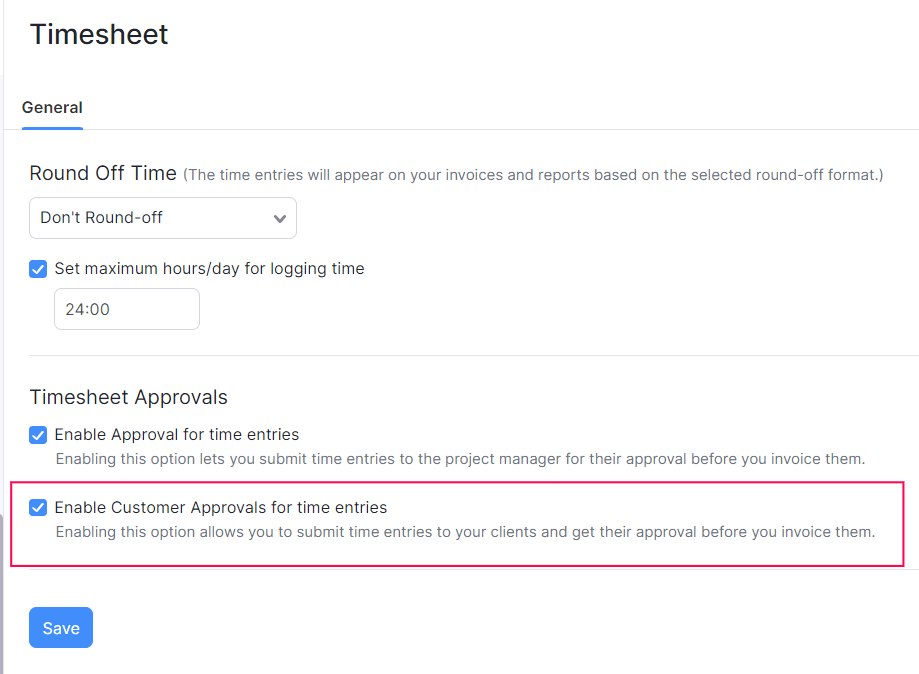Click the checkmark icon for approval time entries
Screen dimensions: 919x674
pyautogui.click(x=37, y=435)
